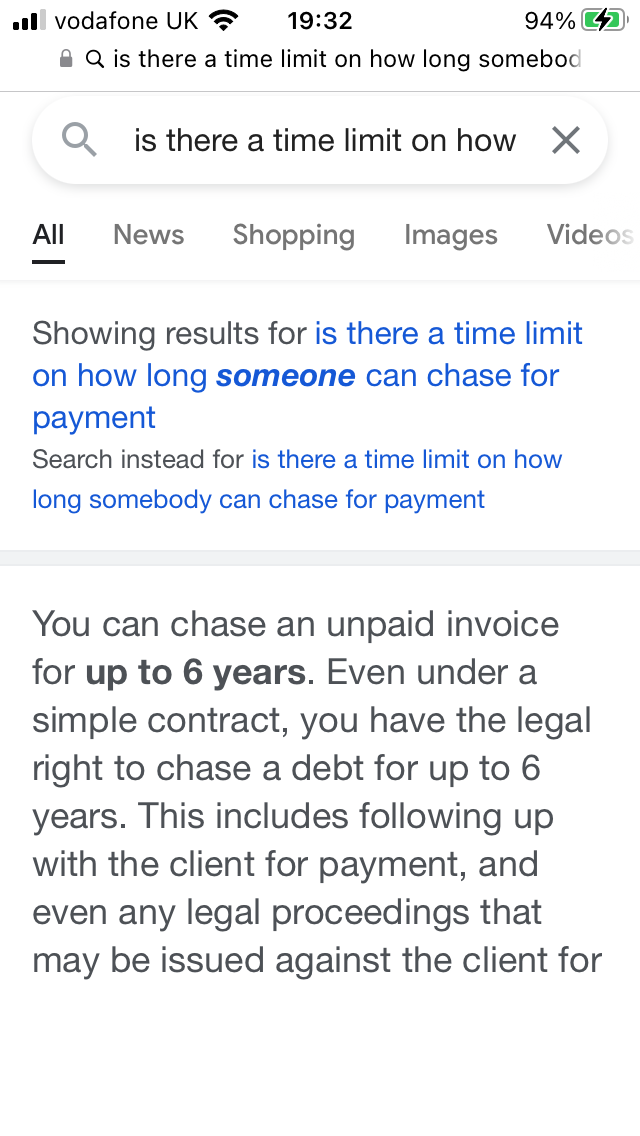Tap the 94% battery percentage
Viewport: 640px width, 1136px height.
(549, 20)
